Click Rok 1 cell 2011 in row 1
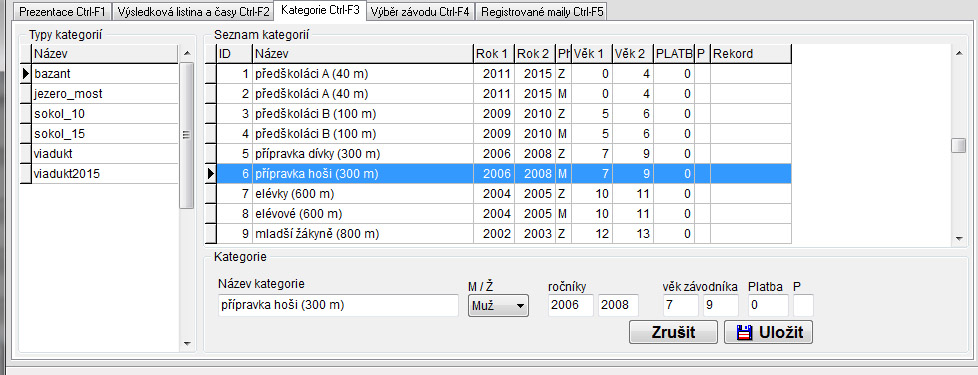 493,74
